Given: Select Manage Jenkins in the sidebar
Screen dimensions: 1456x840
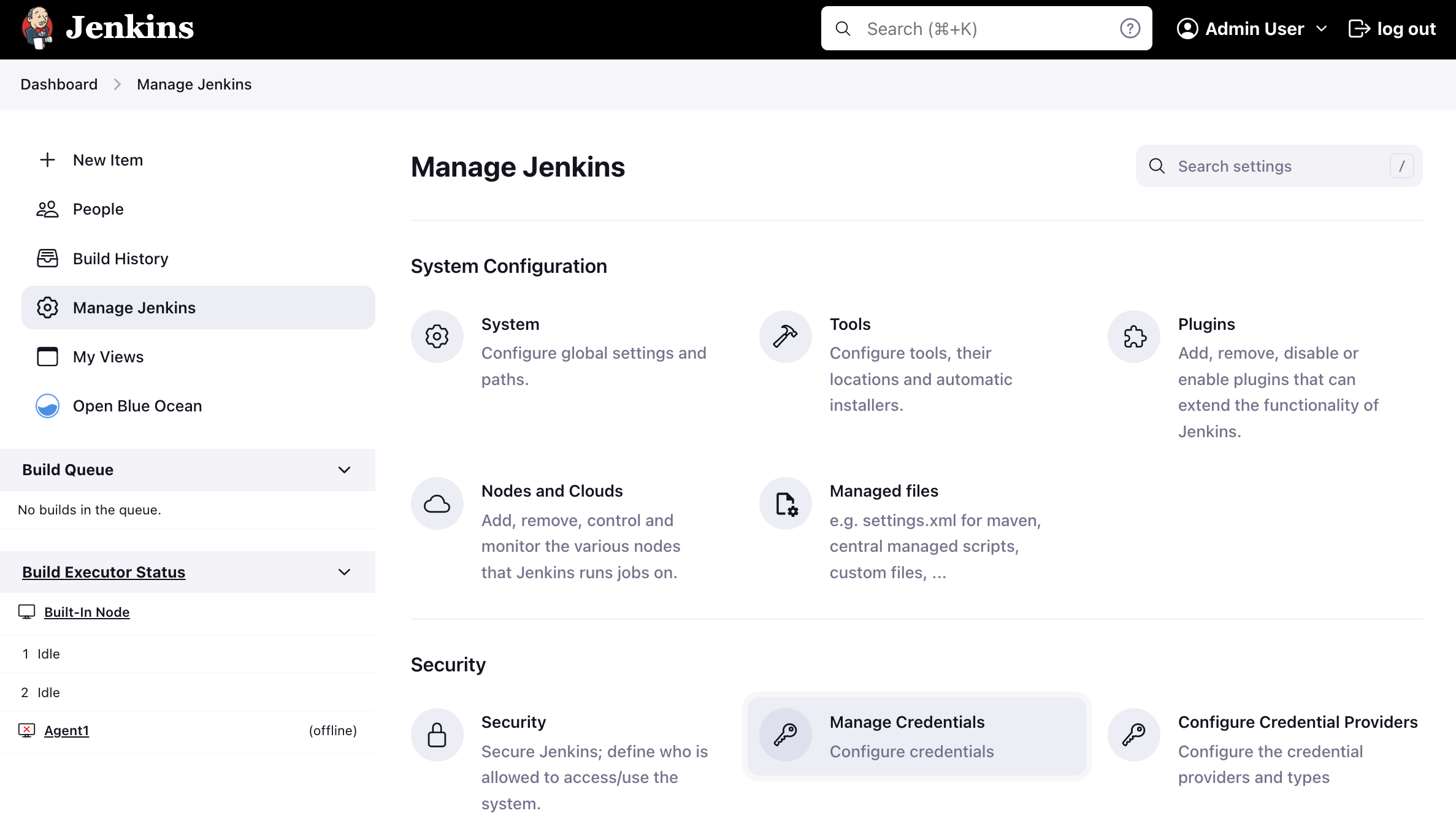Looking at the screenshot, I should 134,307.
